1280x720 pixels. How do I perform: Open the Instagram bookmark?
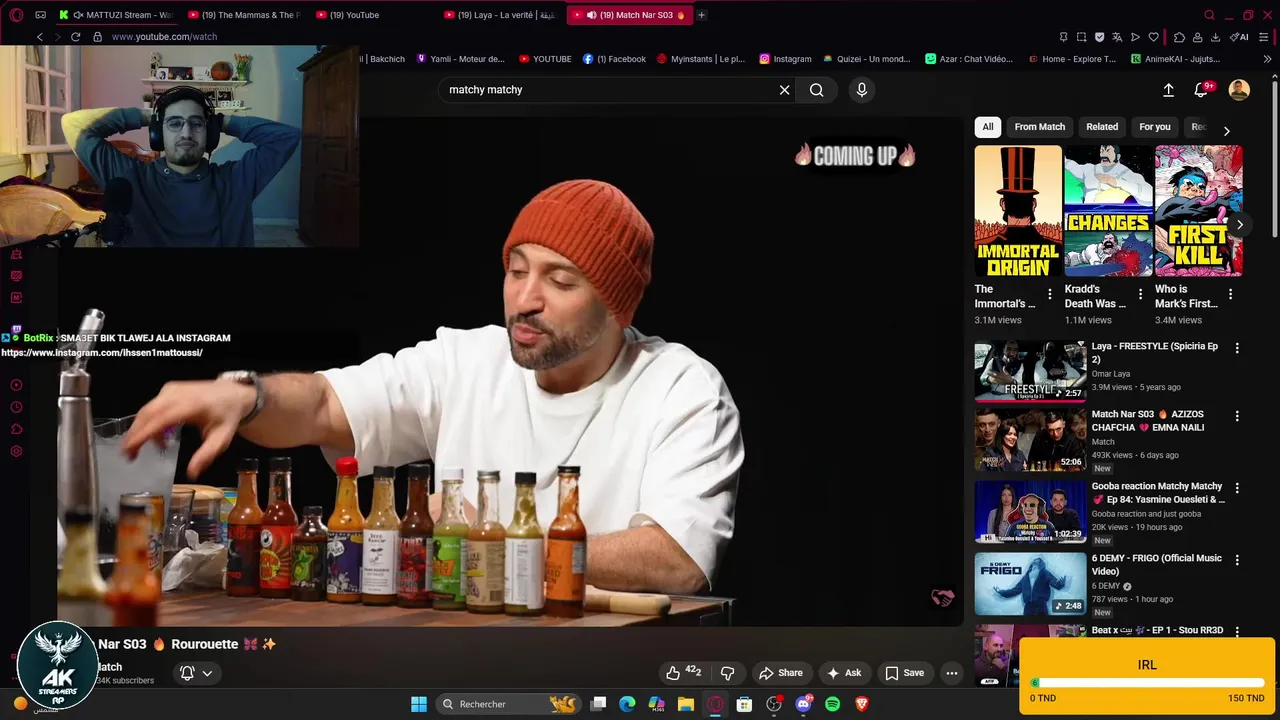point(785,59)
